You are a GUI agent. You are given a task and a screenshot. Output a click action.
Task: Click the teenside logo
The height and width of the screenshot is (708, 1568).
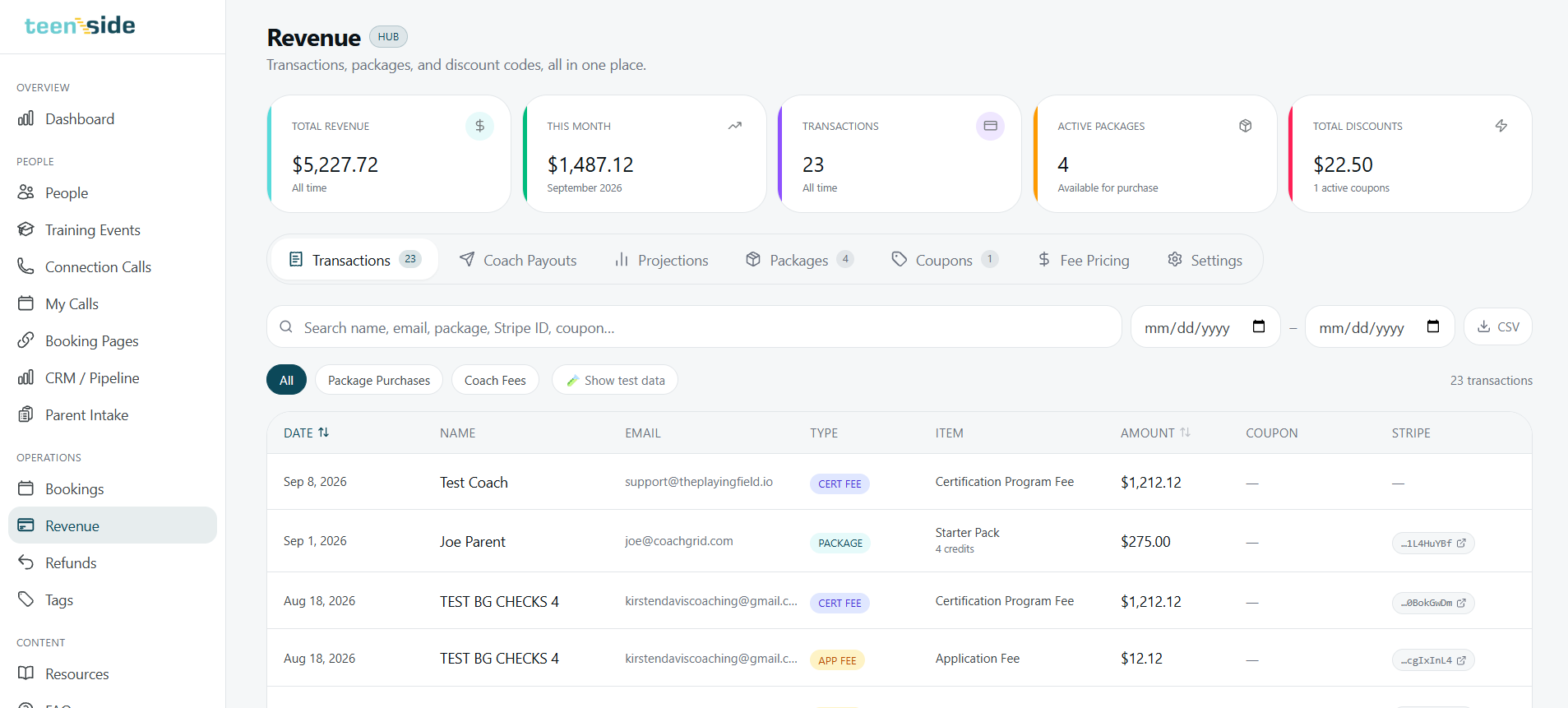(x=80, y=25)
